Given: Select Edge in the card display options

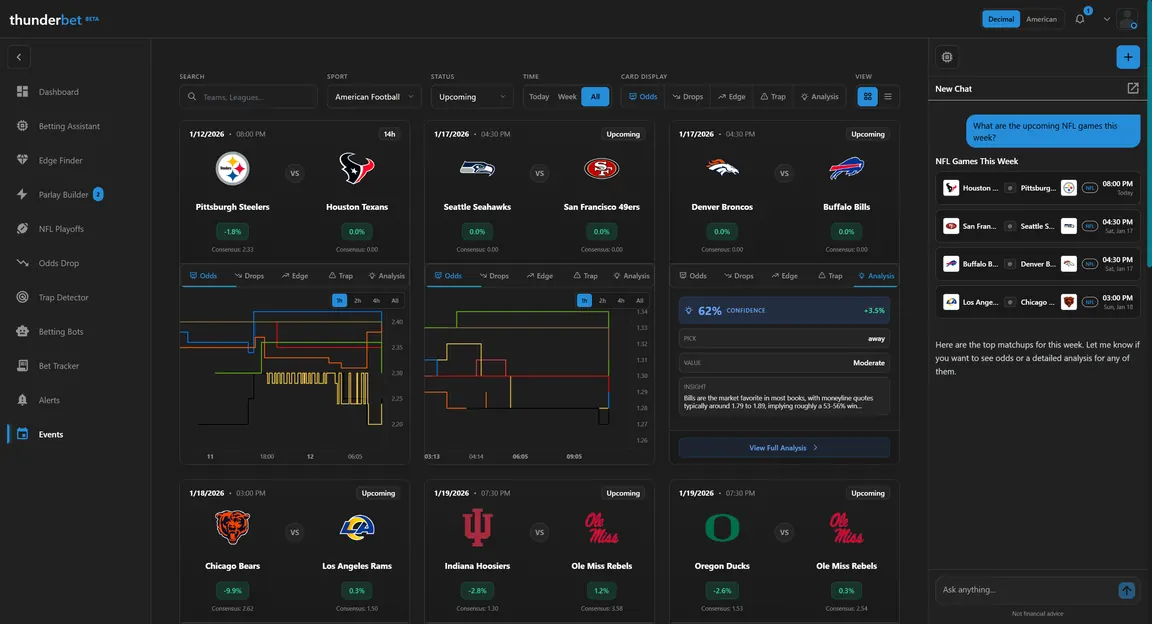Looking at the screenshot, I should click(x=730, y=97).
